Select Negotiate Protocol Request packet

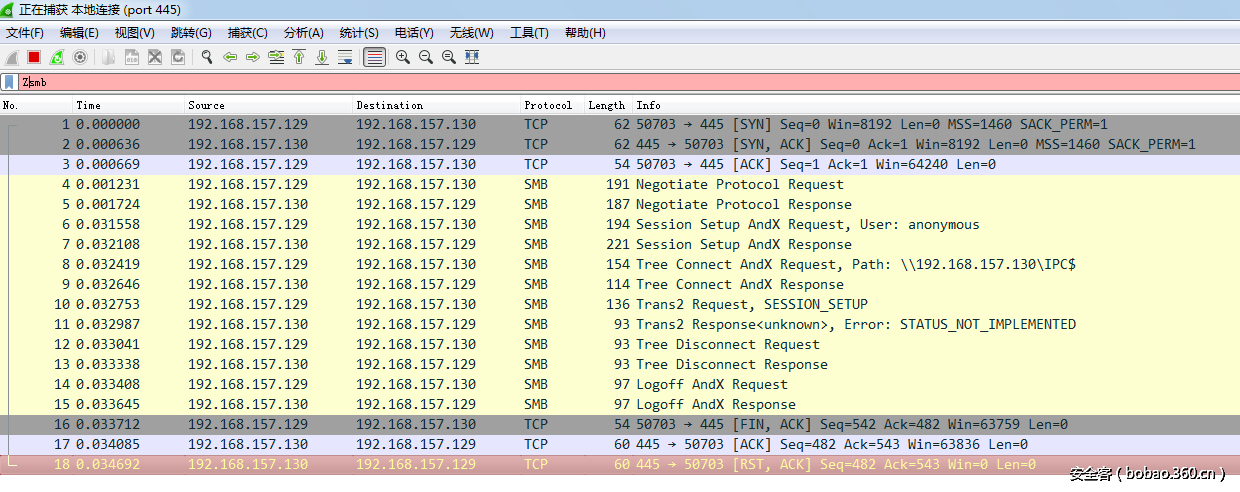point(620,184)
